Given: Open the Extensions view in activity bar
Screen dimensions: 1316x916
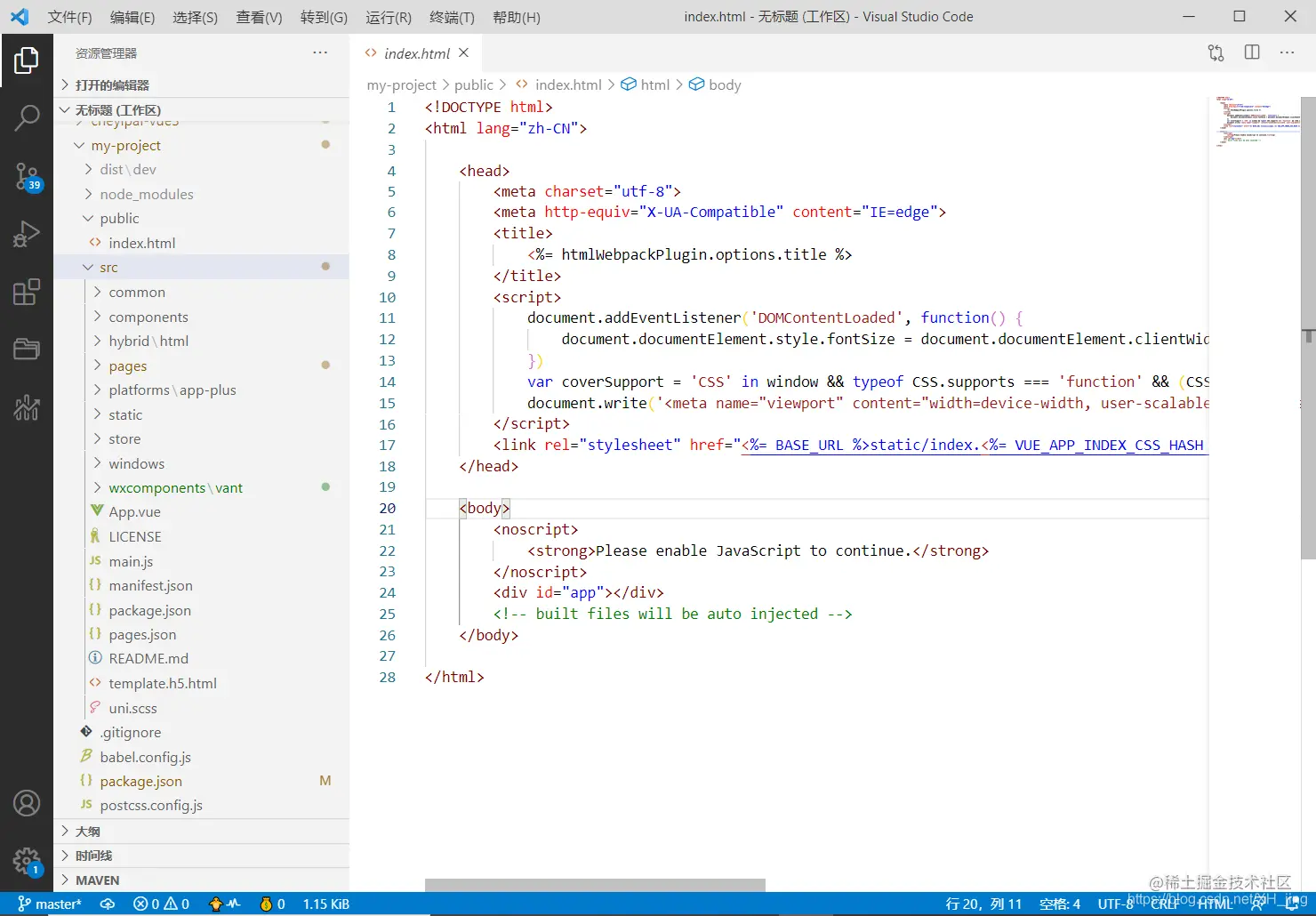Looking at the screenshot, I should coord(27,292).
